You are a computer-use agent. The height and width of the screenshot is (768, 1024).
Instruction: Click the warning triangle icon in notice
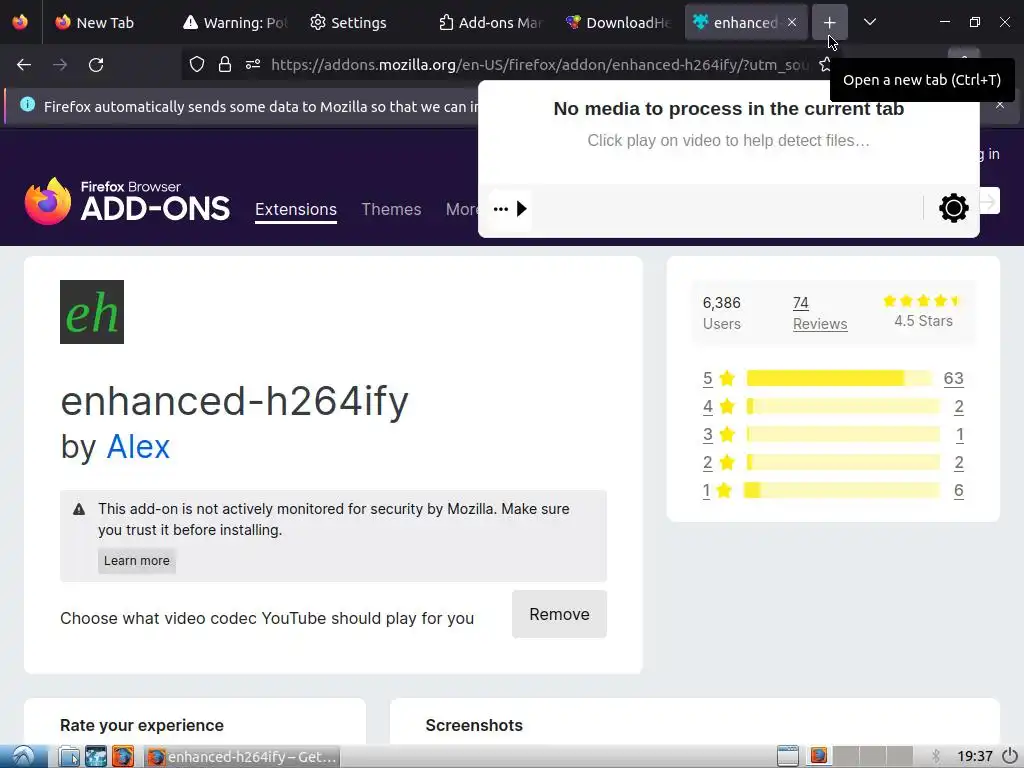point(79,509)
